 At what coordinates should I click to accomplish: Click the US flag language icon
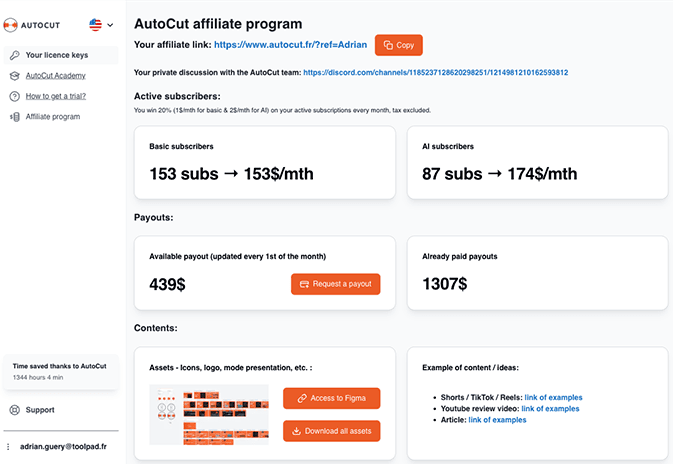pos(95,25)
